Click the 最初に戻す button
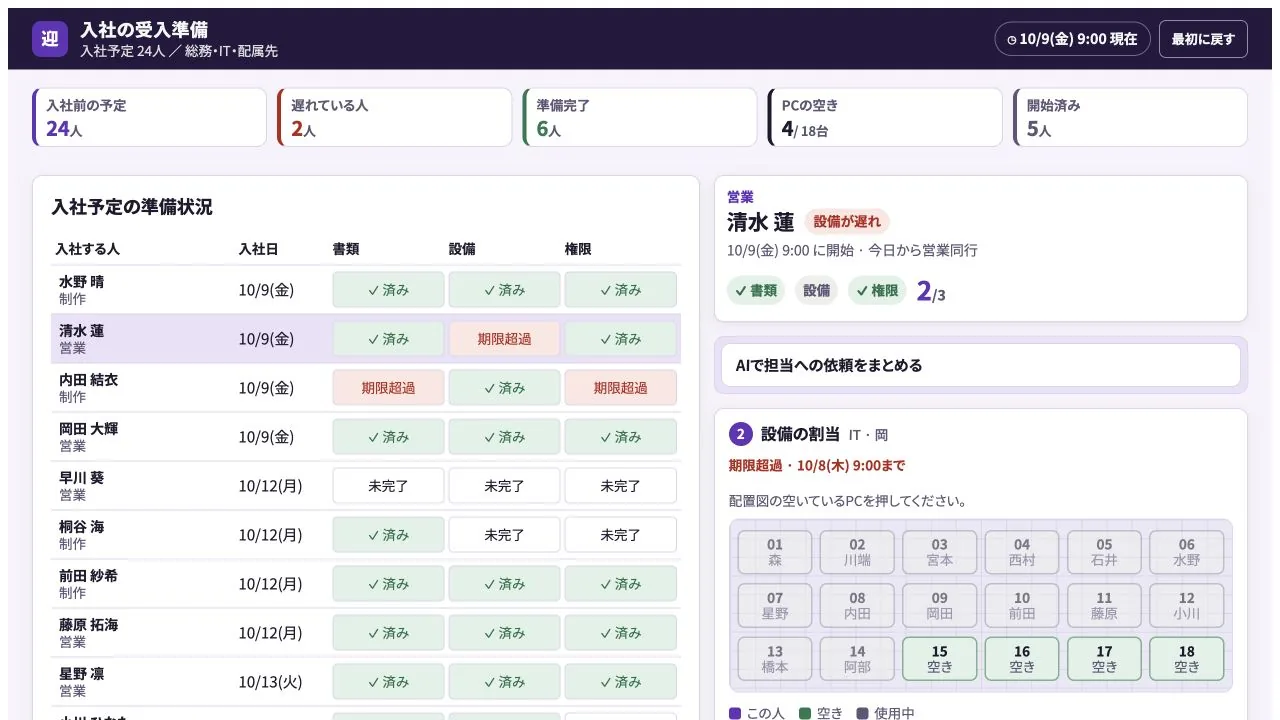Screen dimensions: 1280x720 click(x=1203, y=39)
